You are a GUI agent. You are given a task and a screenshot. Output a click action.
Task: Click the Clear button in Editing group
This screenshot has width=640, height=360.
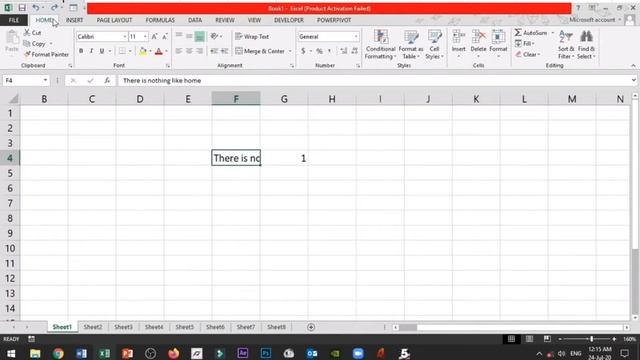pyautogui.click(x=528, y=54)
